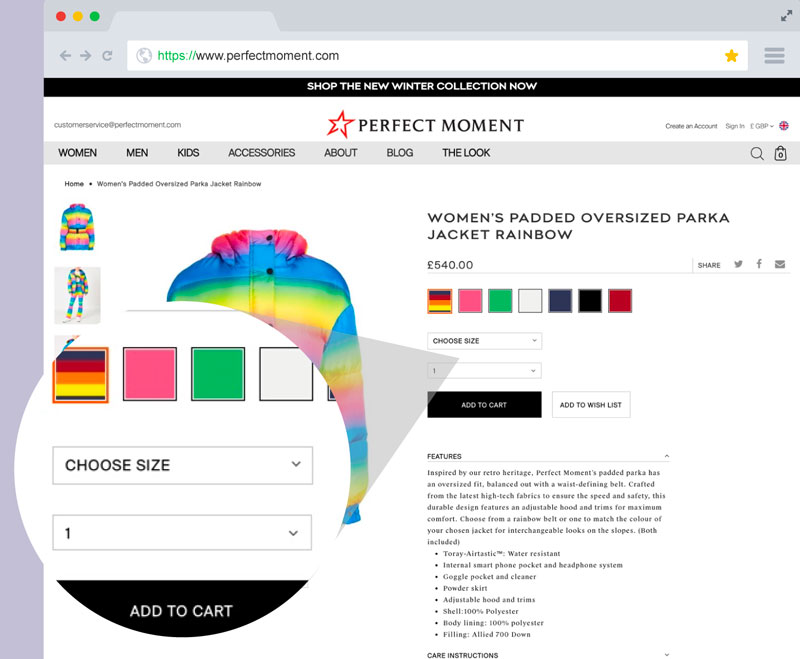800x659 pixels.
Task: Click the fullscreen expand arrows icon
Action: point(786,16)
